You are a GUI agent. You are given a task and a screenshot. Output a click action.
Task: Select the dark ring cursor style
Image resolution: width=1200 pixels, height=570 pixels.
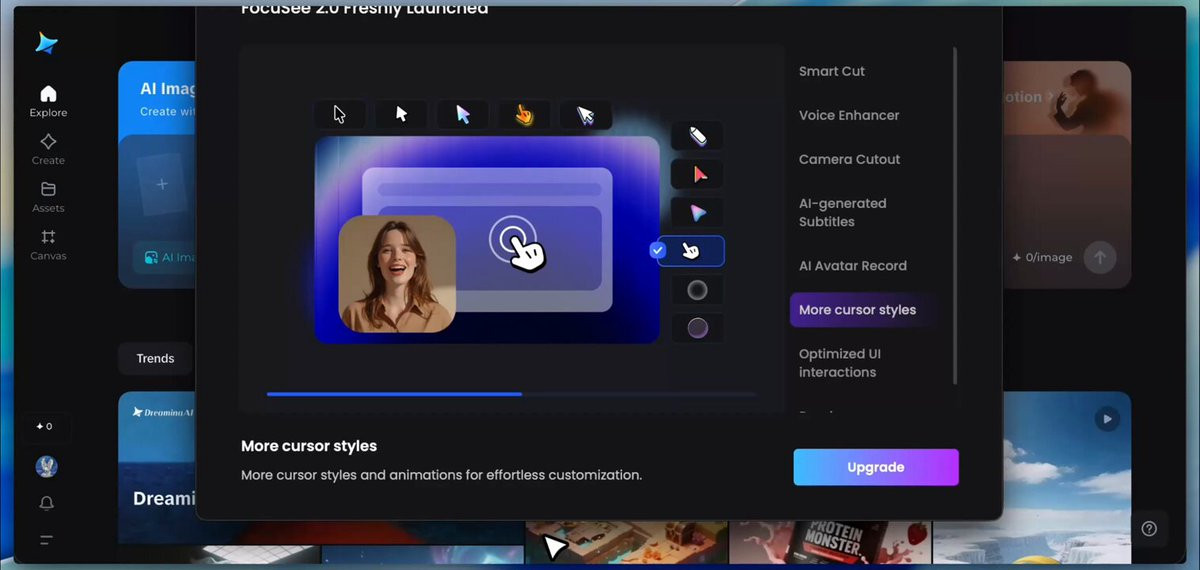tap(697, 290)
